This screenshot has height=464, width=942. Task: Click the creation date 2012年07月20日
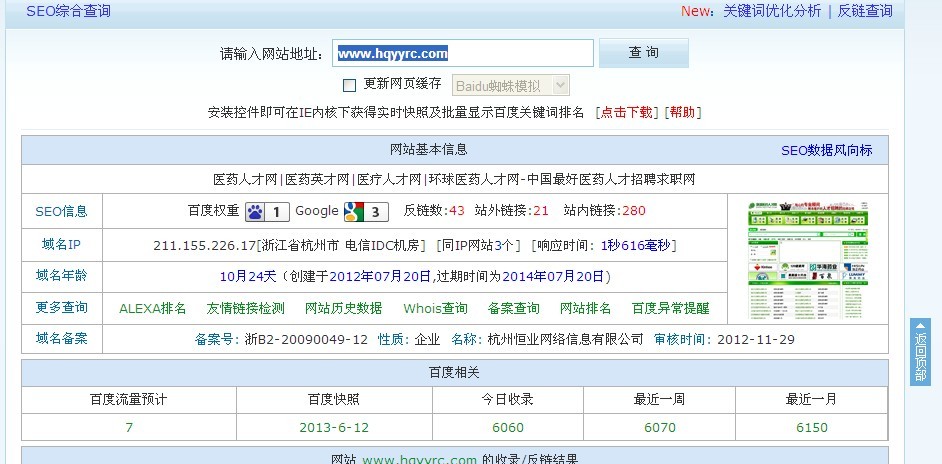coord(380,276)
